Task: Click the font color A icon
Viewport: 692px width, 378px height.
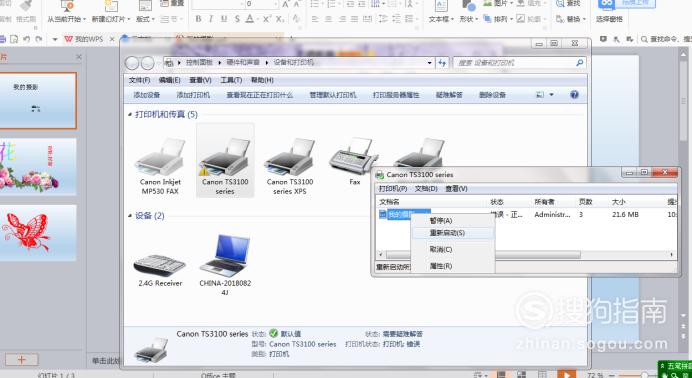Action: point(250,19)
